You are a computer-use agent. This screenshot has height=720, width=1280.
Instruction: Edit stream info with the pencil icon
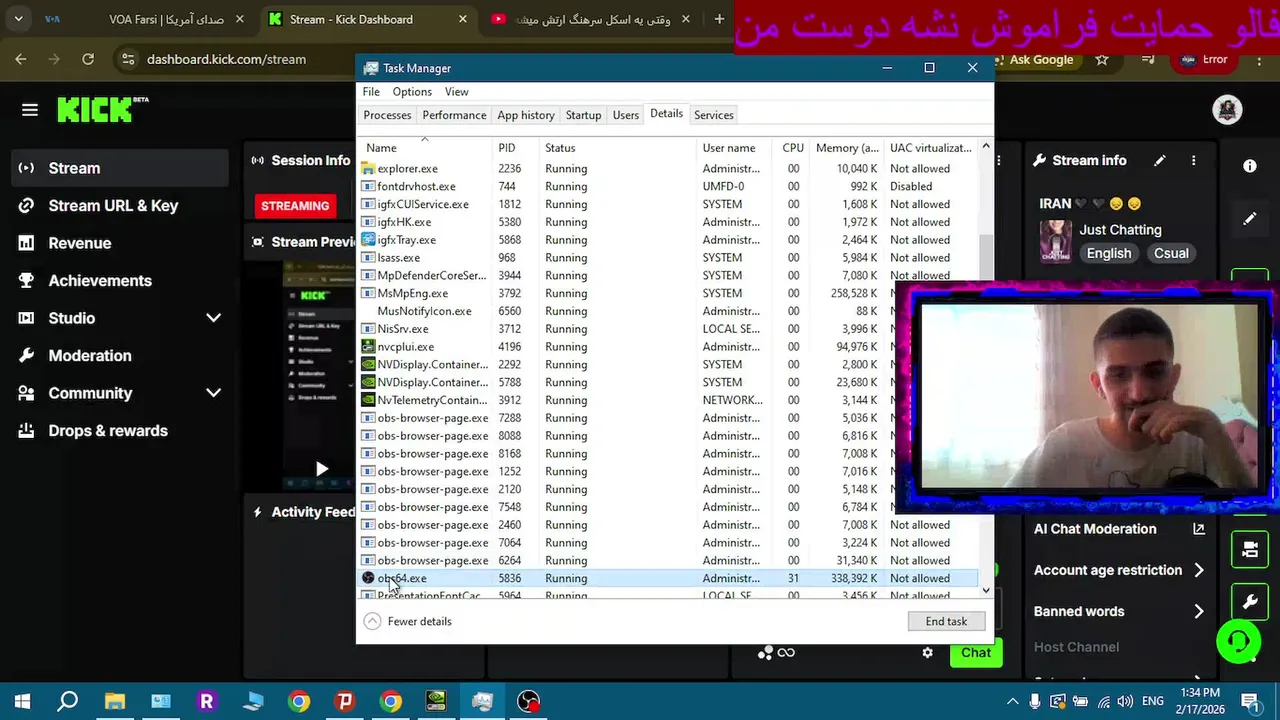[x=1160, y=160]
